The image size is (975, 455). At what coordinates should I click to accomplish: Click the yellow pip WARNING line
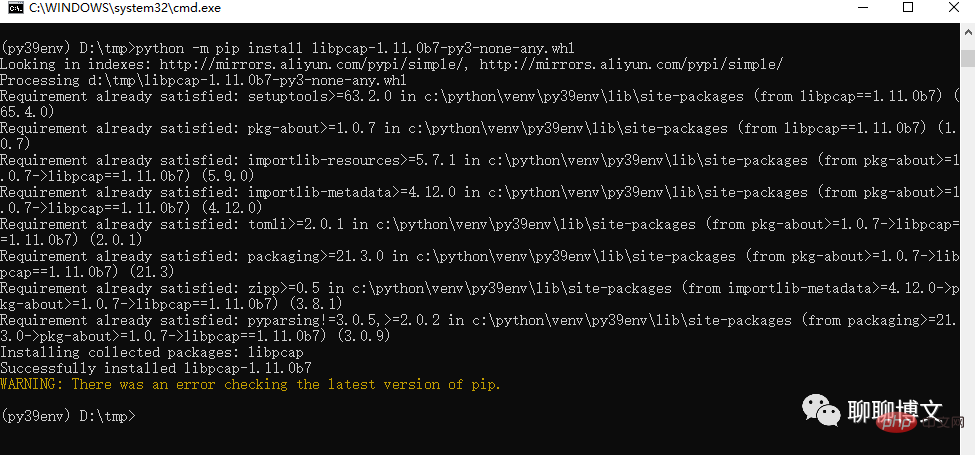250,384
